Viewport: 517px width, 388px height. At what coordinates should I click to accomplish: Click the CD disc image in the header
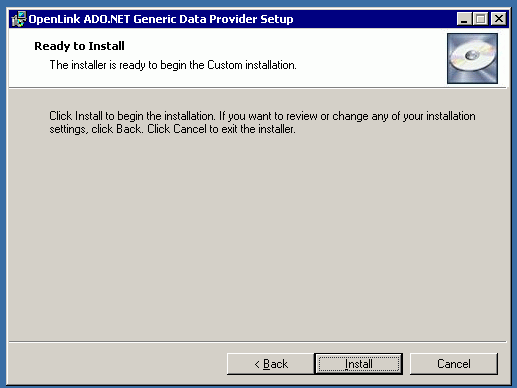click(x=472, y=58)
